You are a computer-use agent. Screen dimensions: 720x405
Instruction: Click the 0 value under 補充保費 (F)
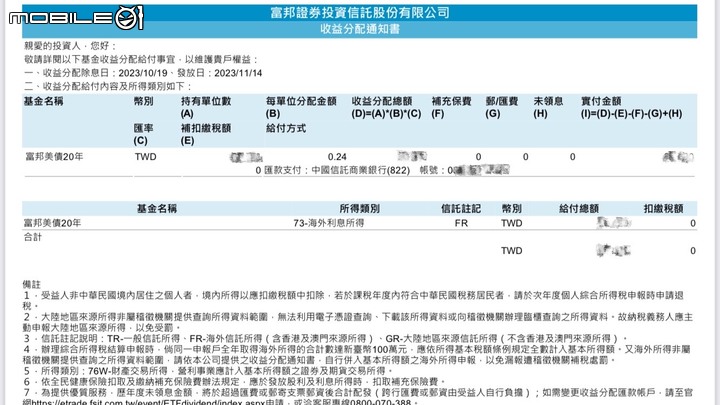(x=478, y=157)
